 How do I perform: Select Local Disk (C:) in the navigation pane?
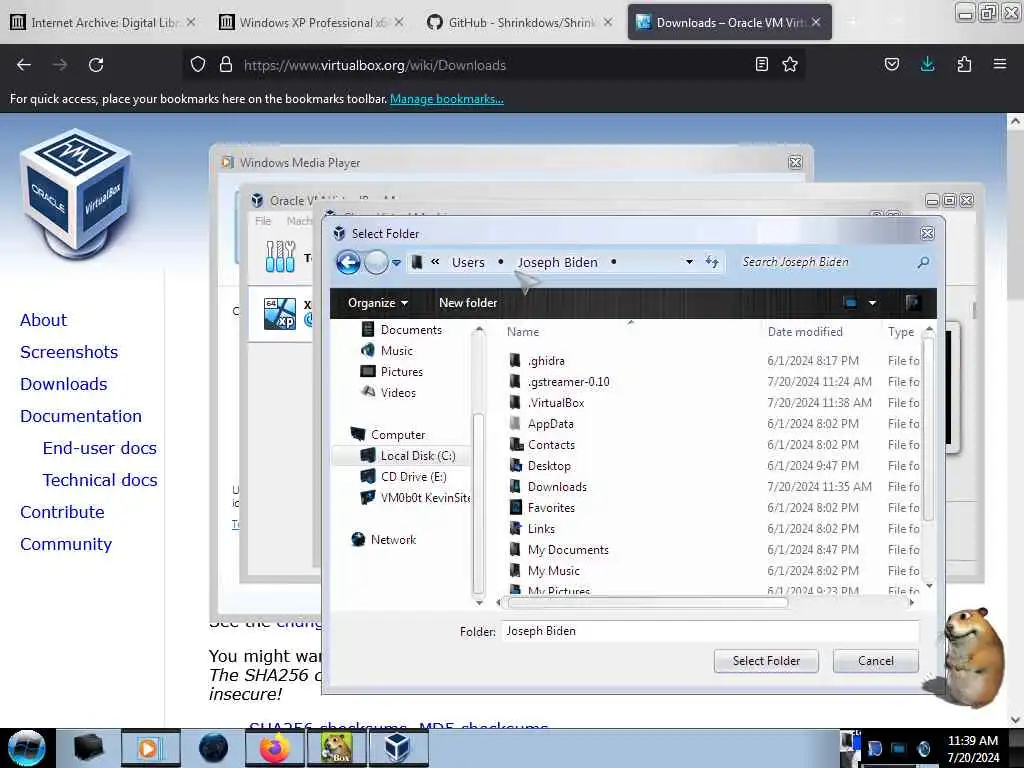click(x=418, y=456)
